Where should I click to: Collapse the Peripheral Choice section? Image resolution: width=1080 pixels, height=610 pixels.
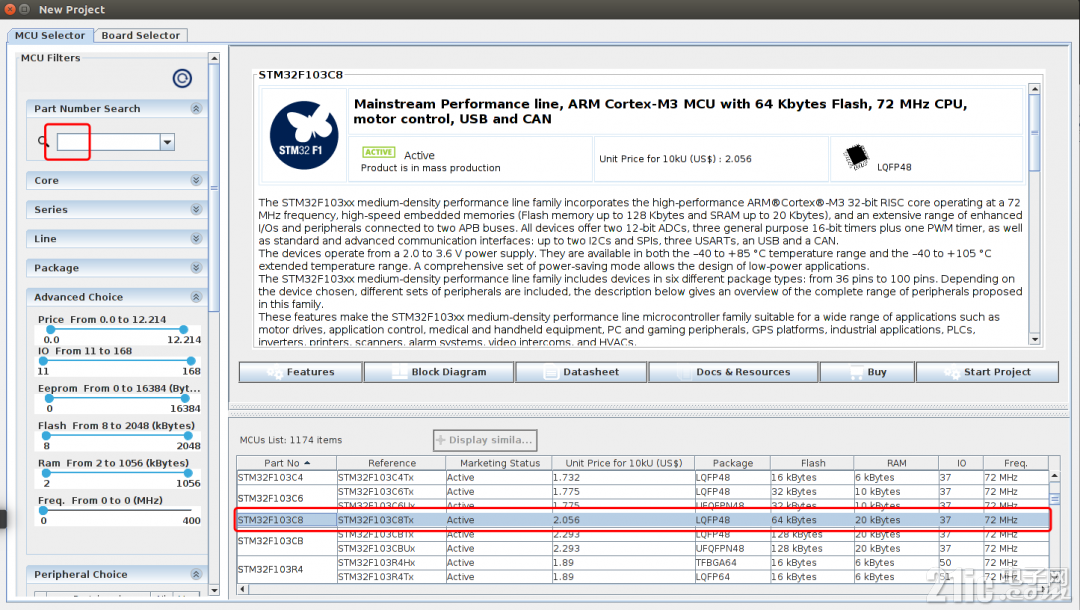pos(196,574)
